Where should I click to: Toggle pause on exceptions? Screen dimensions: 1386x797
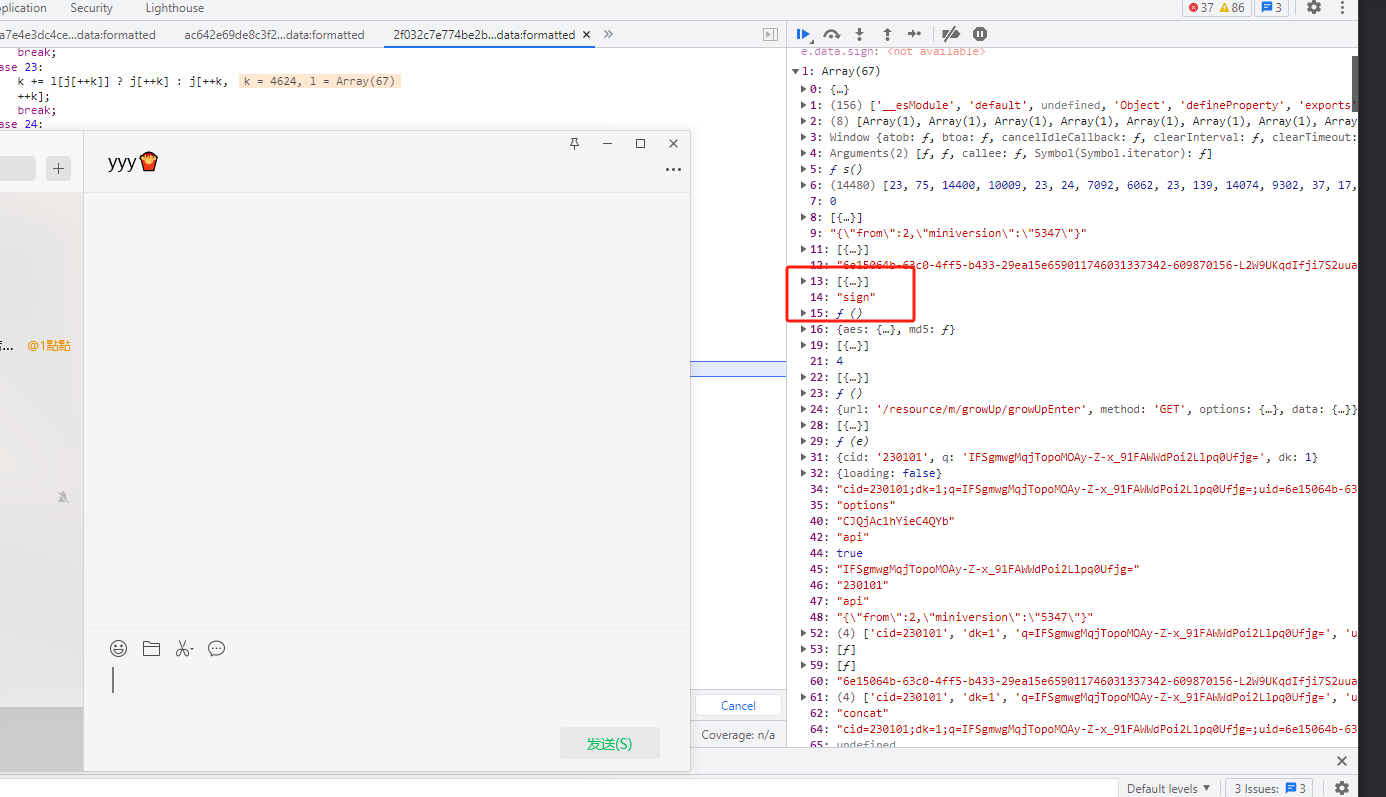[980, 34]
